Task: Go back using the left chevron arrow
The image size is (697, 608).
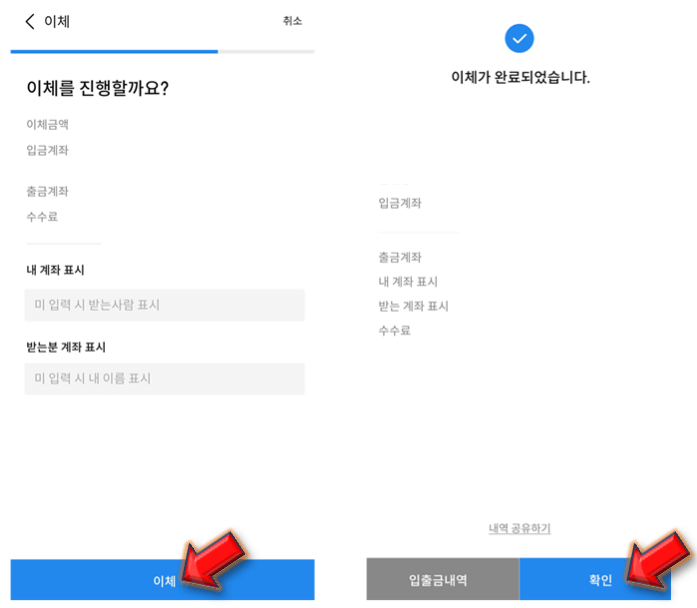Action: [x=30, y=21]
